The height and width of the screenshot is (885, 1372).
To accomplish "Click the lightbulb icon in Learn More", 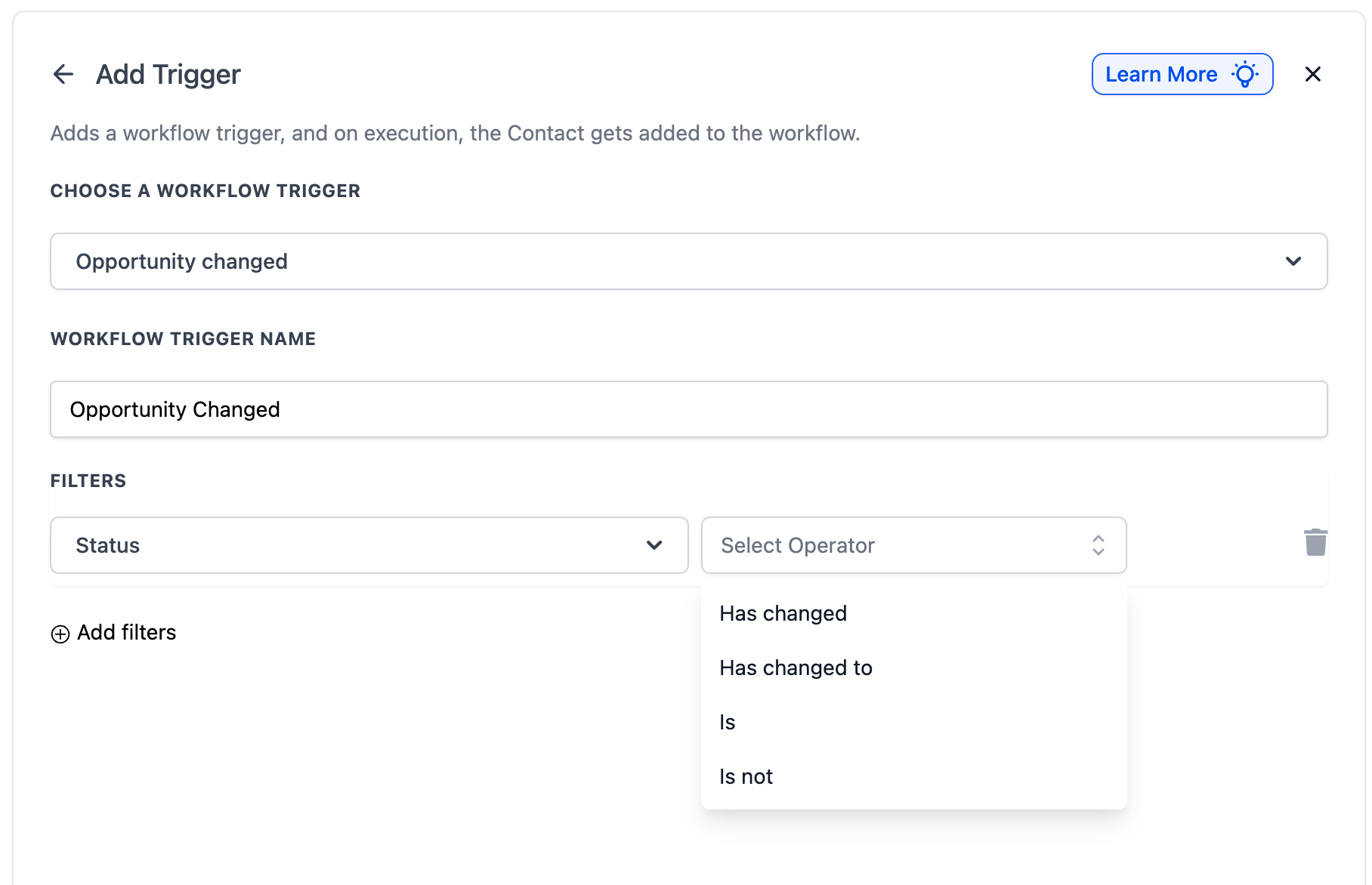I will pos(1245,74).
